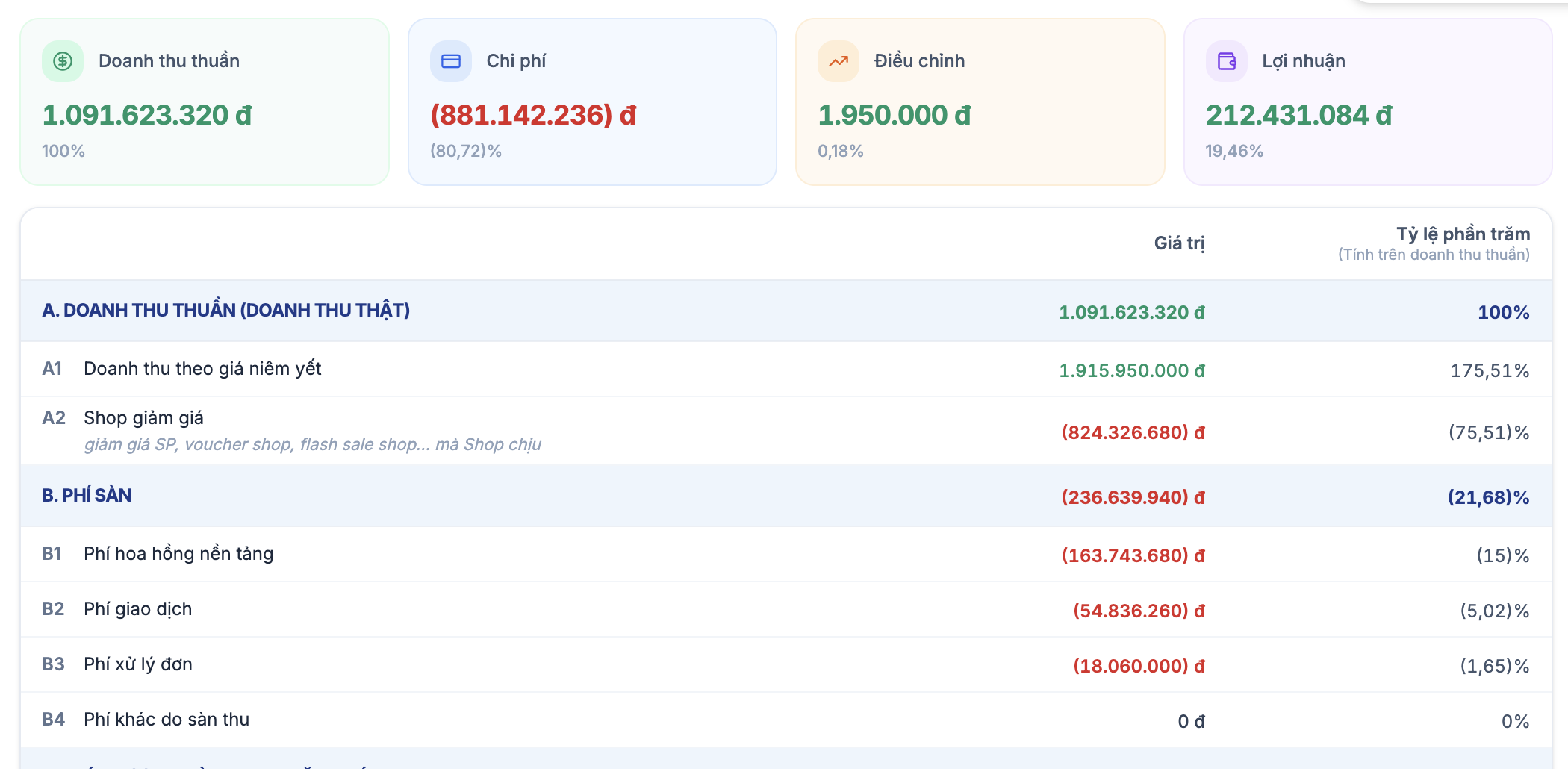The image size is (1568, 769).
Task: Click the 'A1' row code
Action: coord(52,369)
